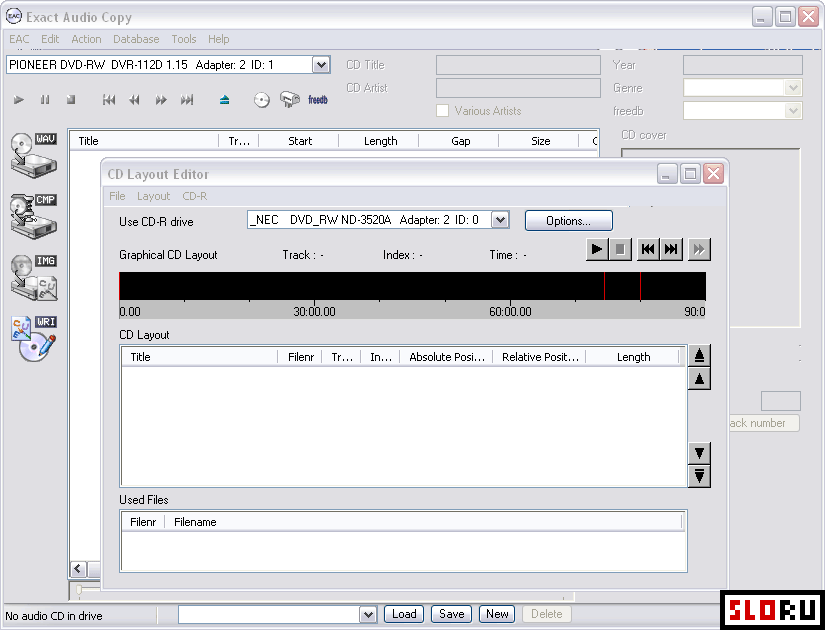Open File menu in CD Layout Editor
825x630 pixels.
117,196
